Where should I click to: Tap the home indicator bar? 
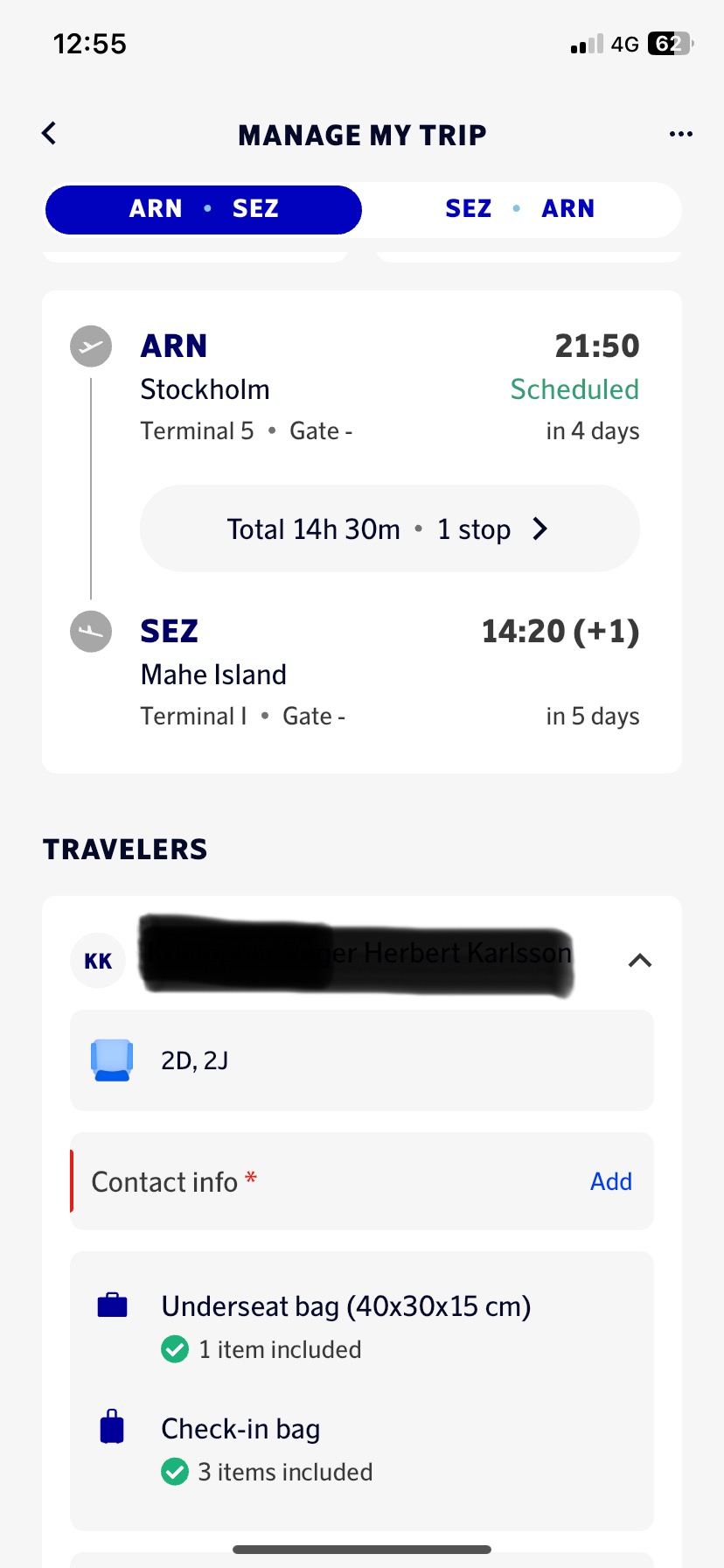click(x=362, y=1550)
